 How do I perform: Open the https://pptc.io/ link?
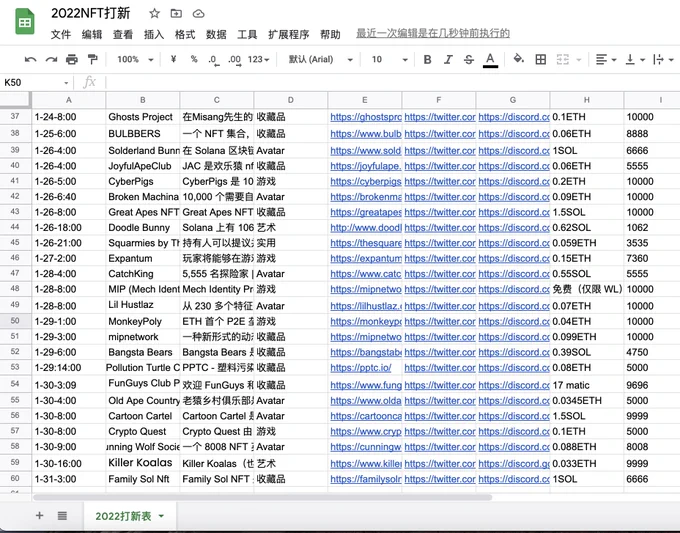click(x=360, y=368)
